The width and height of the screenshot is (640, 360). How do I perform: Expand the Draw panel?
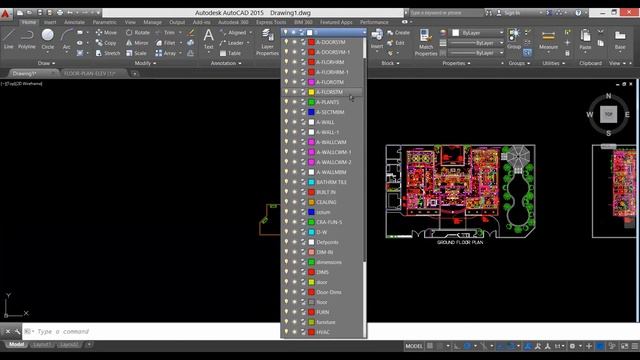(46, 63)
